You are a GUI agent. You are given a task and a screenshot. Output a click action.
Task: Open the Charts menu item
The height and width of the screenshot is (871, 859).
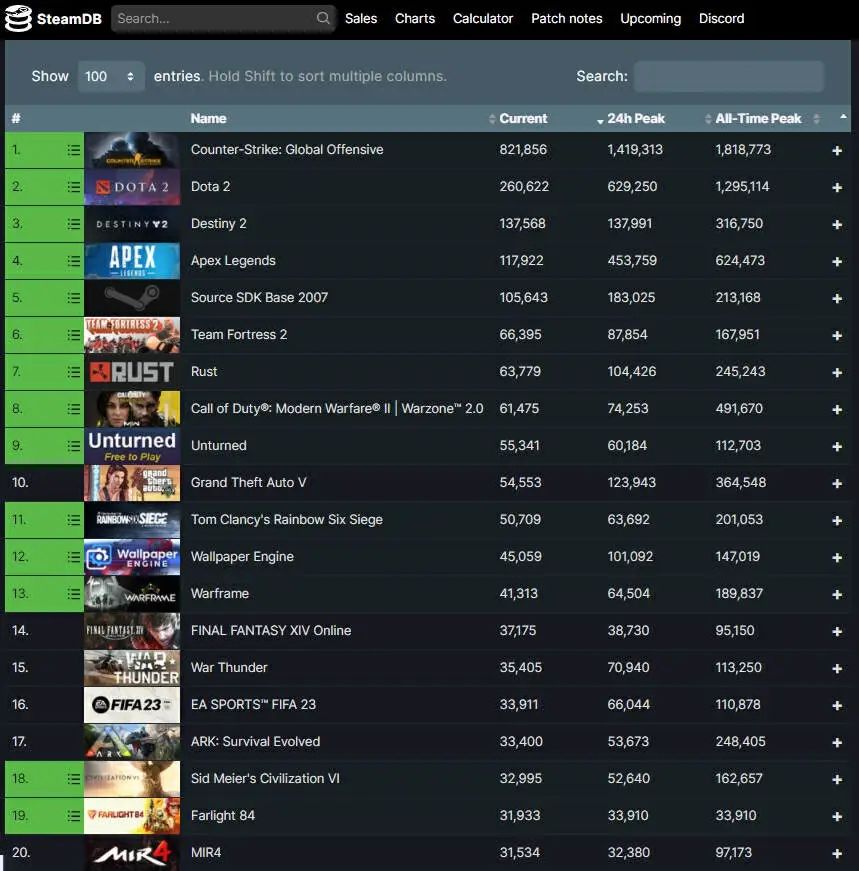point(415,18)
